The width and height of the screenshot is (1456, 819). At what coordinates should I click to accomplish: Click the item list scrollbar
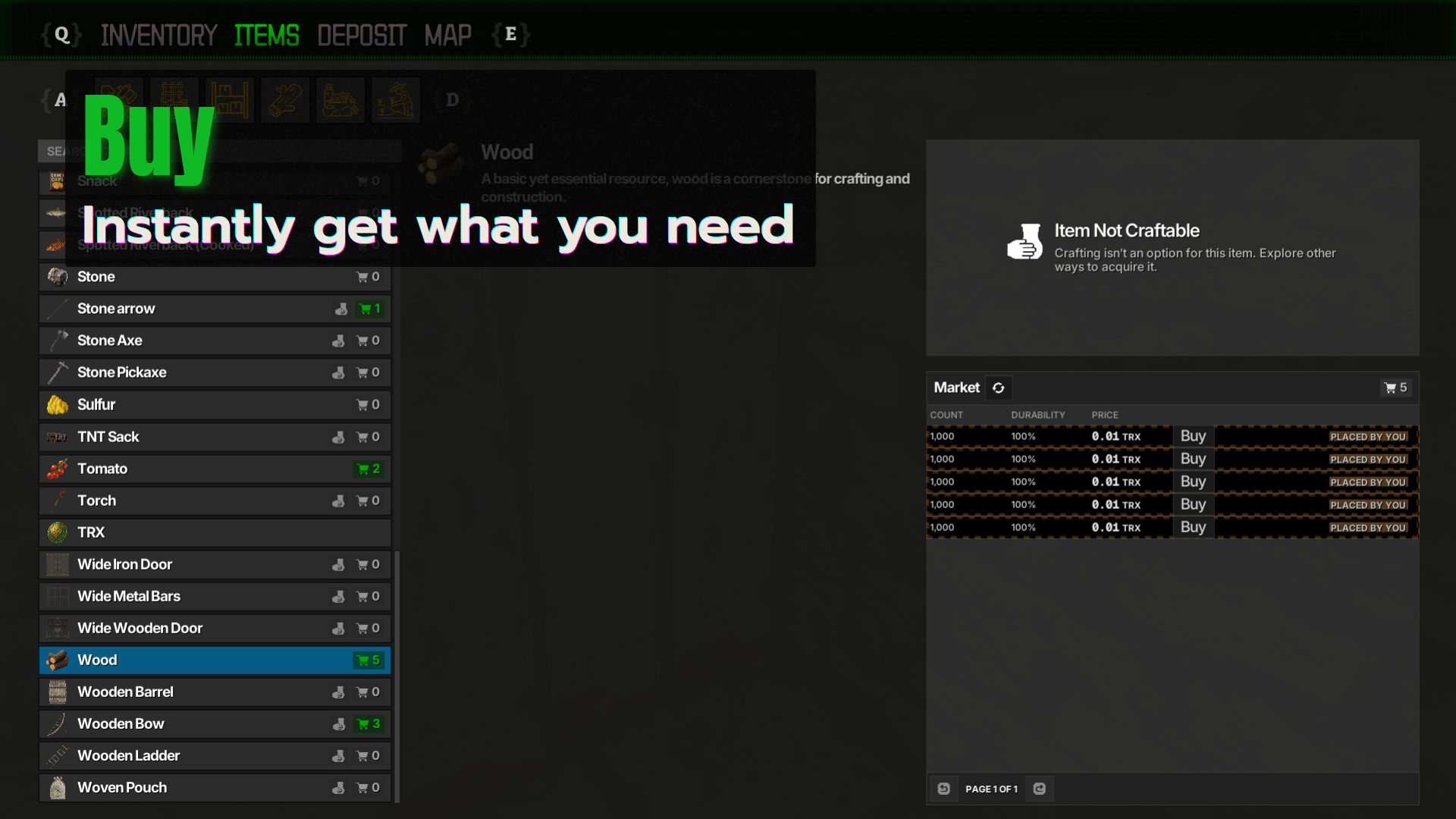click(x=397, y=676)
